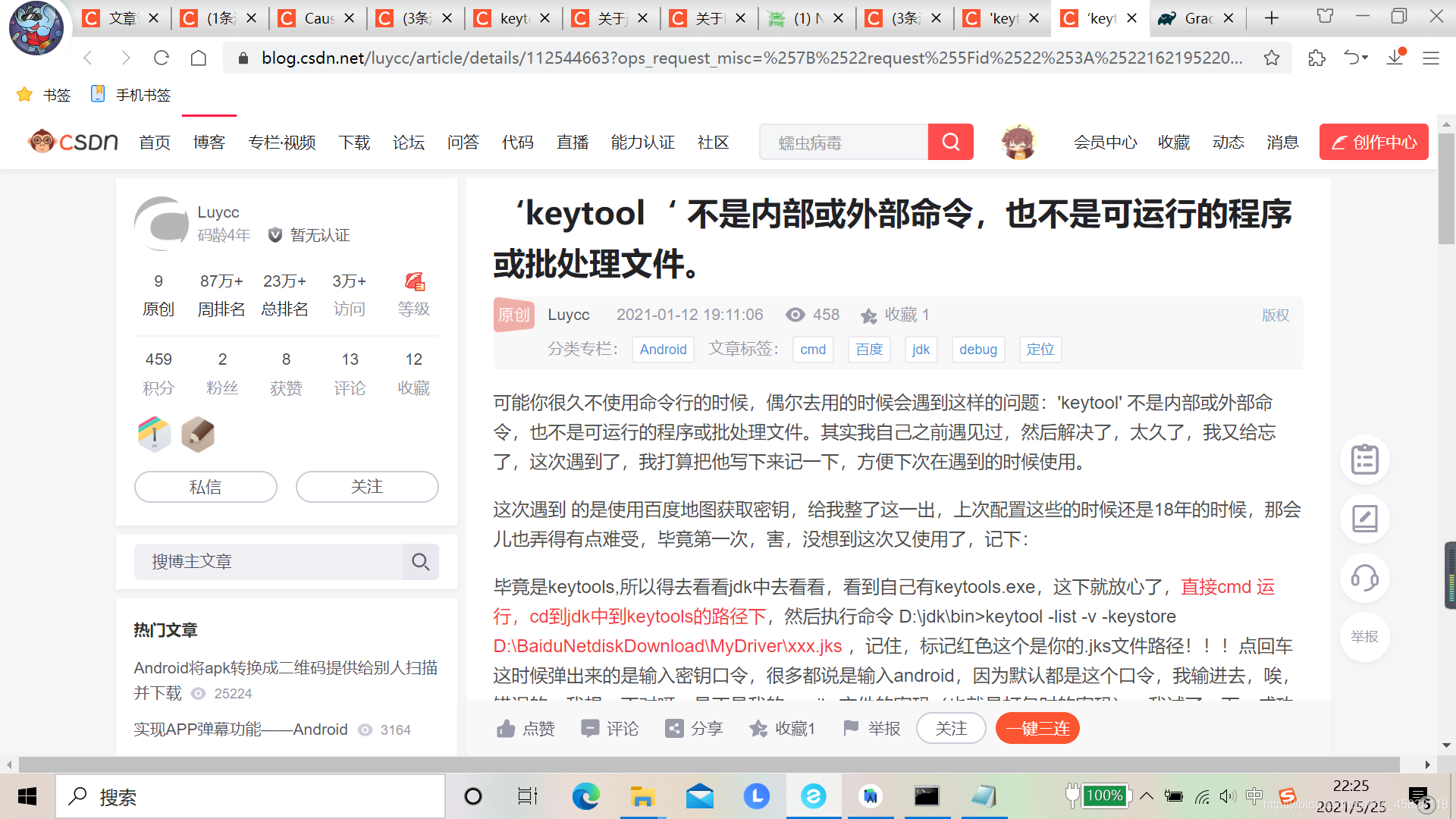Image resolution: width=1456 pixels, height=819 pixels.
Task: Open 会员中心 link in header
Action: pos(1106,143)
